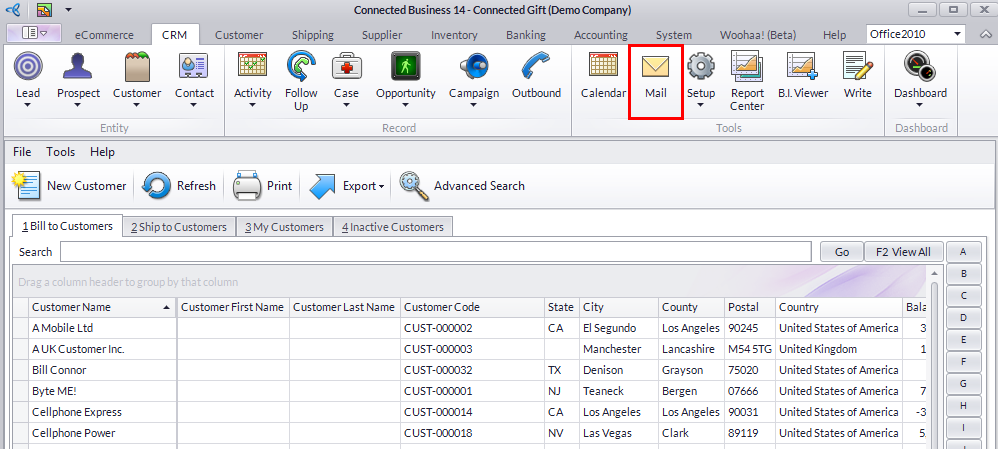Click the Outbound phone icon
The image size is (998, 449).
(537, 78)
